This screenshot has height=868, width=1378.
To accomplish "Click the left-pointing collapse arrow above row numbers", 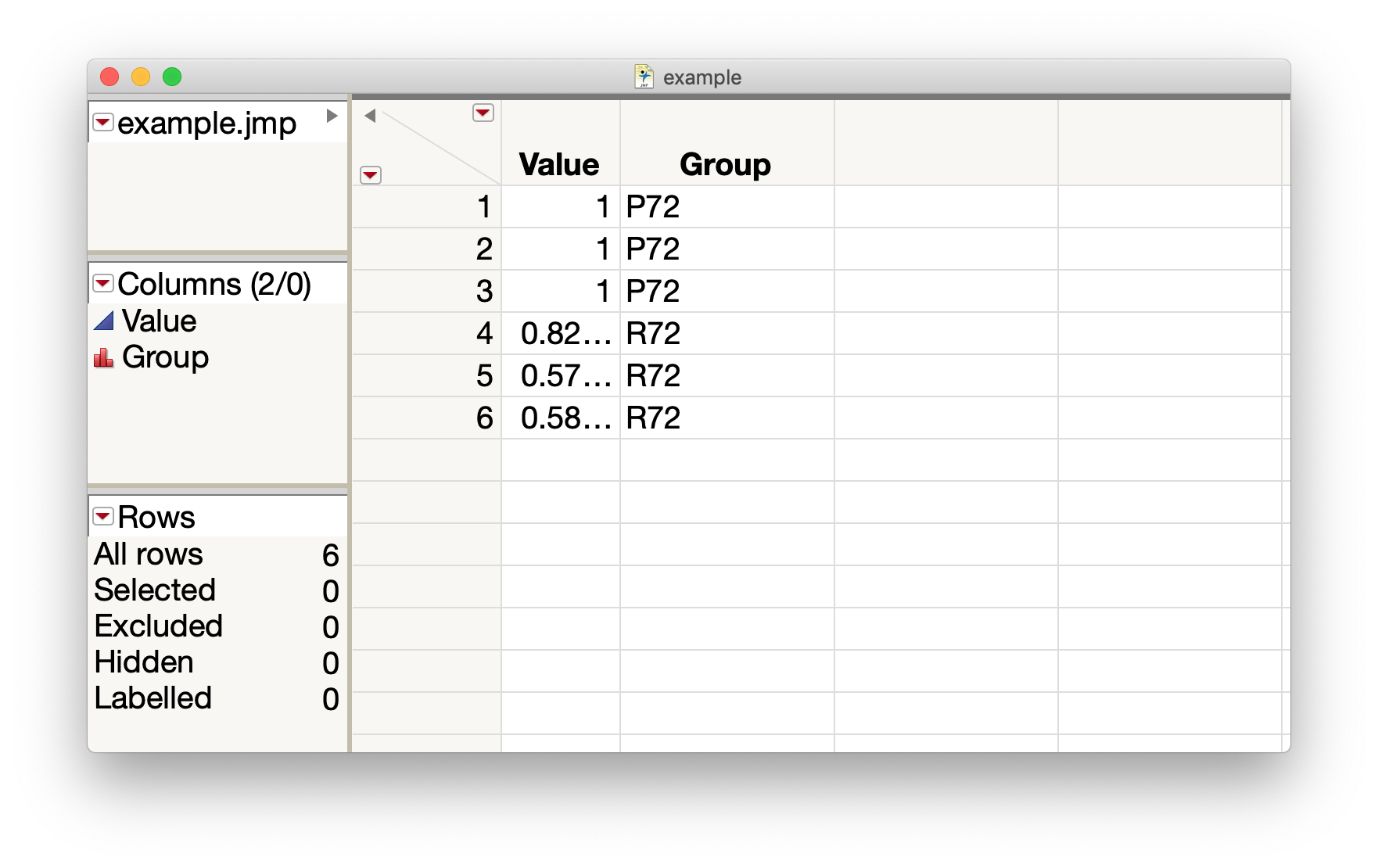I will point(369,114).
